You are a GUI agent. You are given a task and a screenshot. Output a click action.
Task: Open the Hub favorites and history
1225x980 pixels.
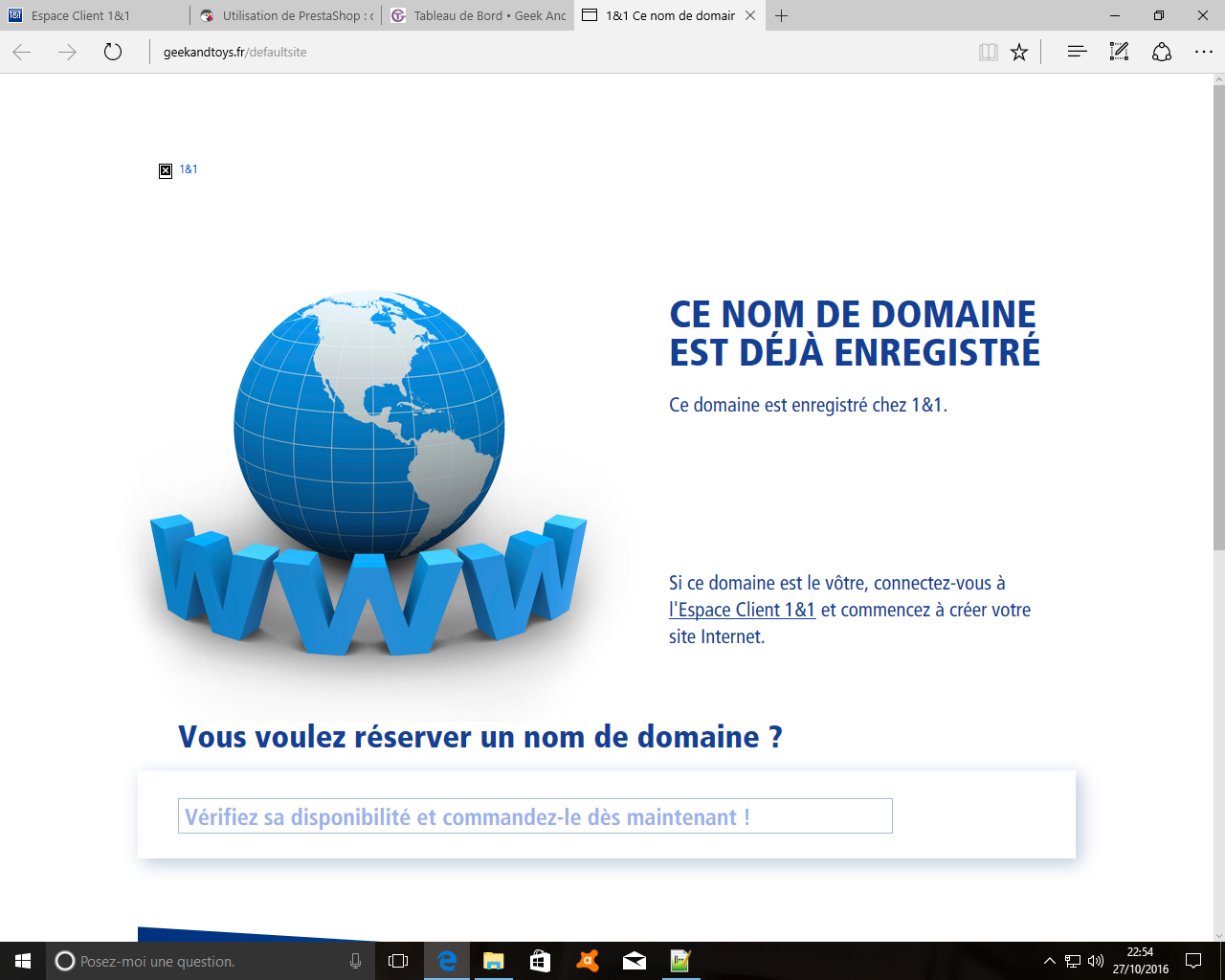tap(1077, 52)
